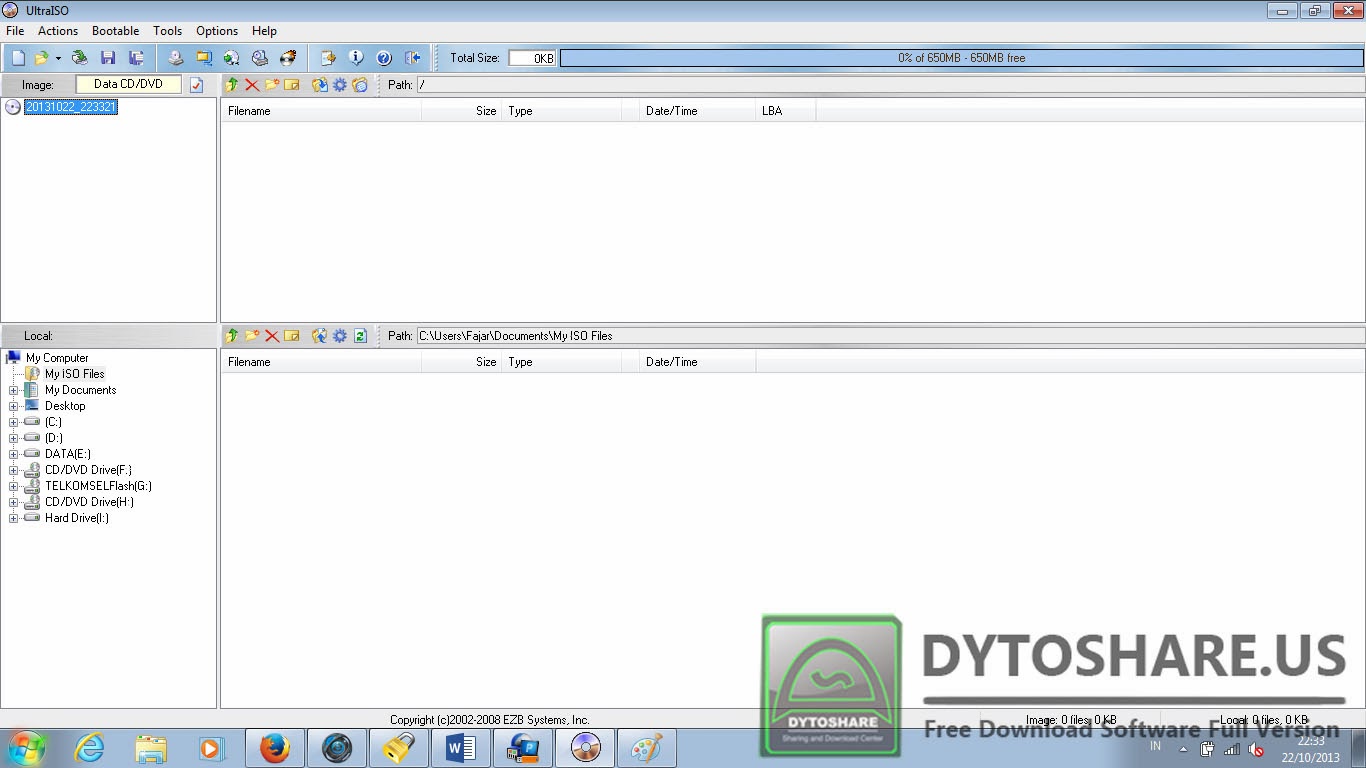The height and width of the screenshot is (768, 1366).
Task: Expand the CD/DVD Drive(H:) node
Action: (14, 502)
